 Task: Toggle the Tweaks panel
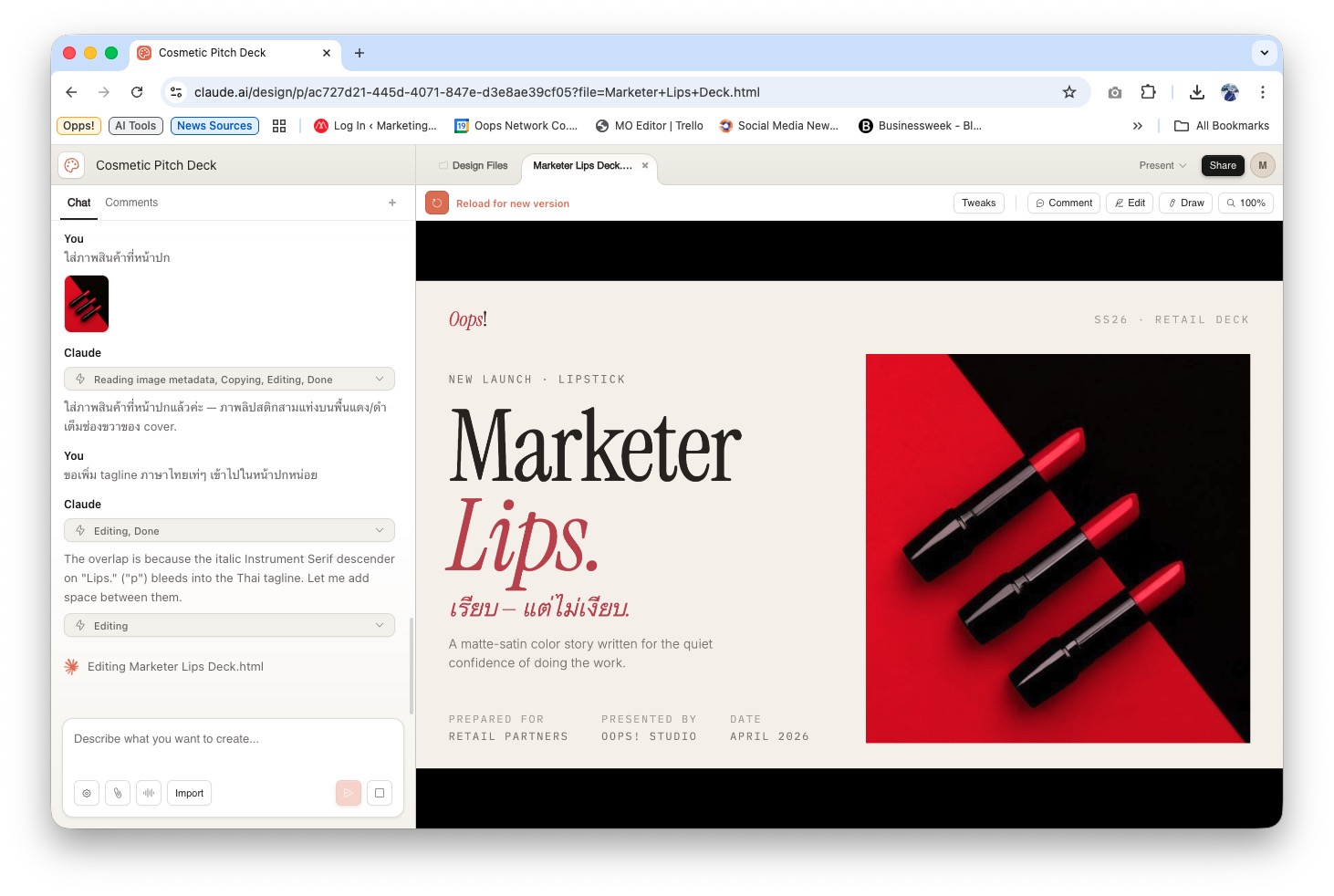(978, 203)
